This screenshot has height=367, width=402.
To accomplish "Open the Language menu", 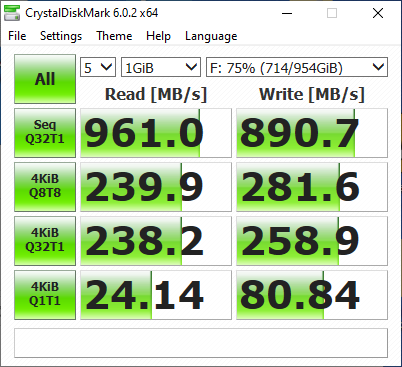I will pyautogui.click(x=211, y=36).
